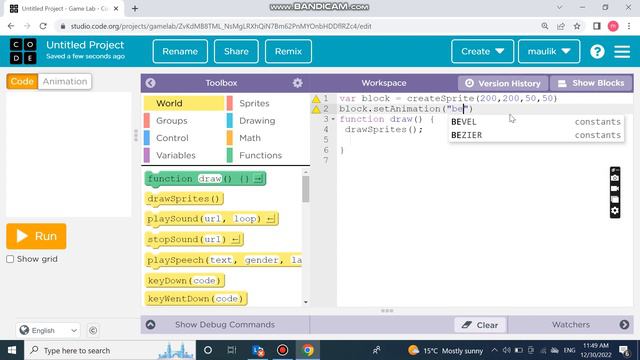This screenshot has width=640, height=360.
Task: Open Version History
Action: 503,83
